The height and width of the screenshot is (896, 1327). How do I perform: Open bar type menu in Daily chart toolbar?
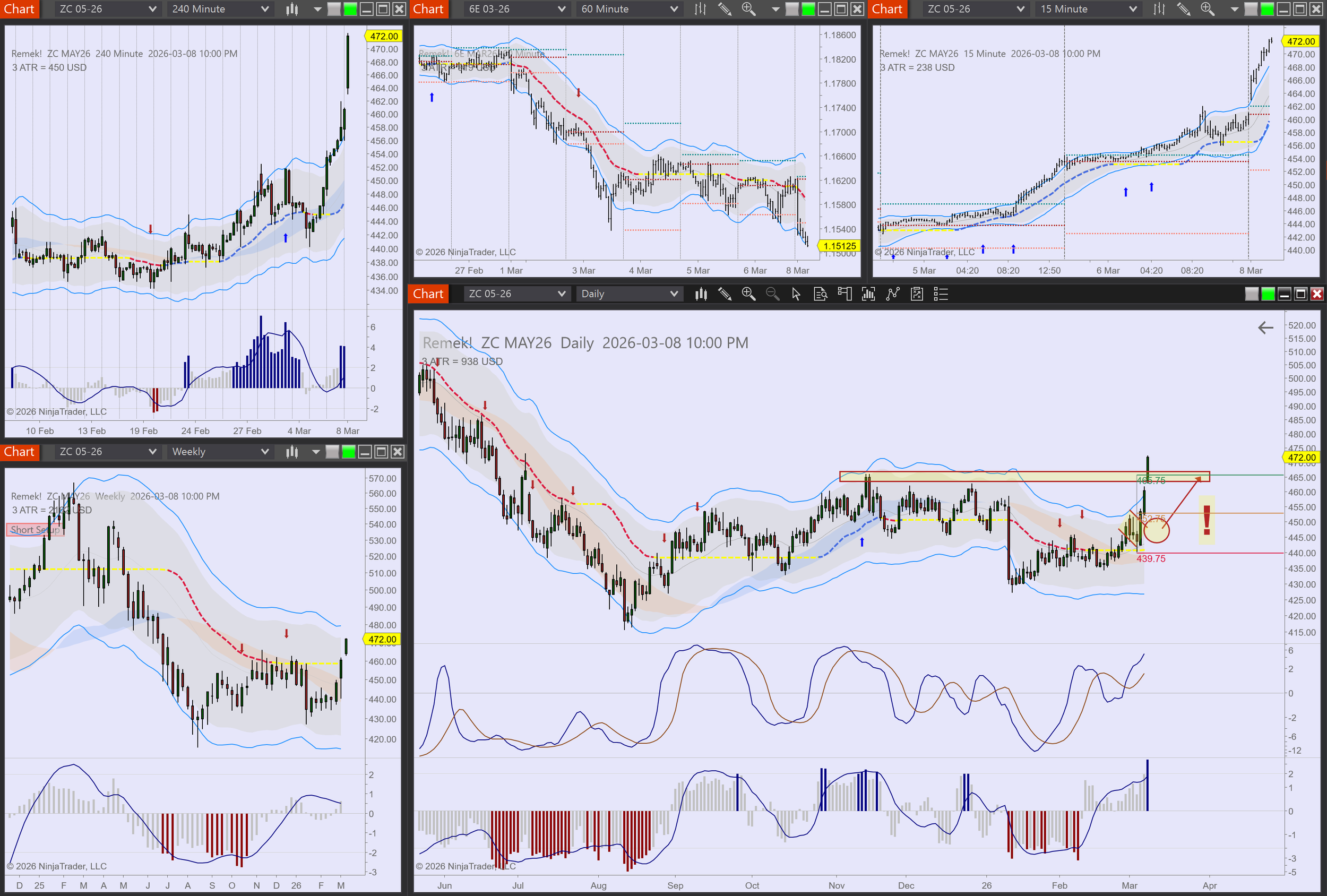click(701, 294)
